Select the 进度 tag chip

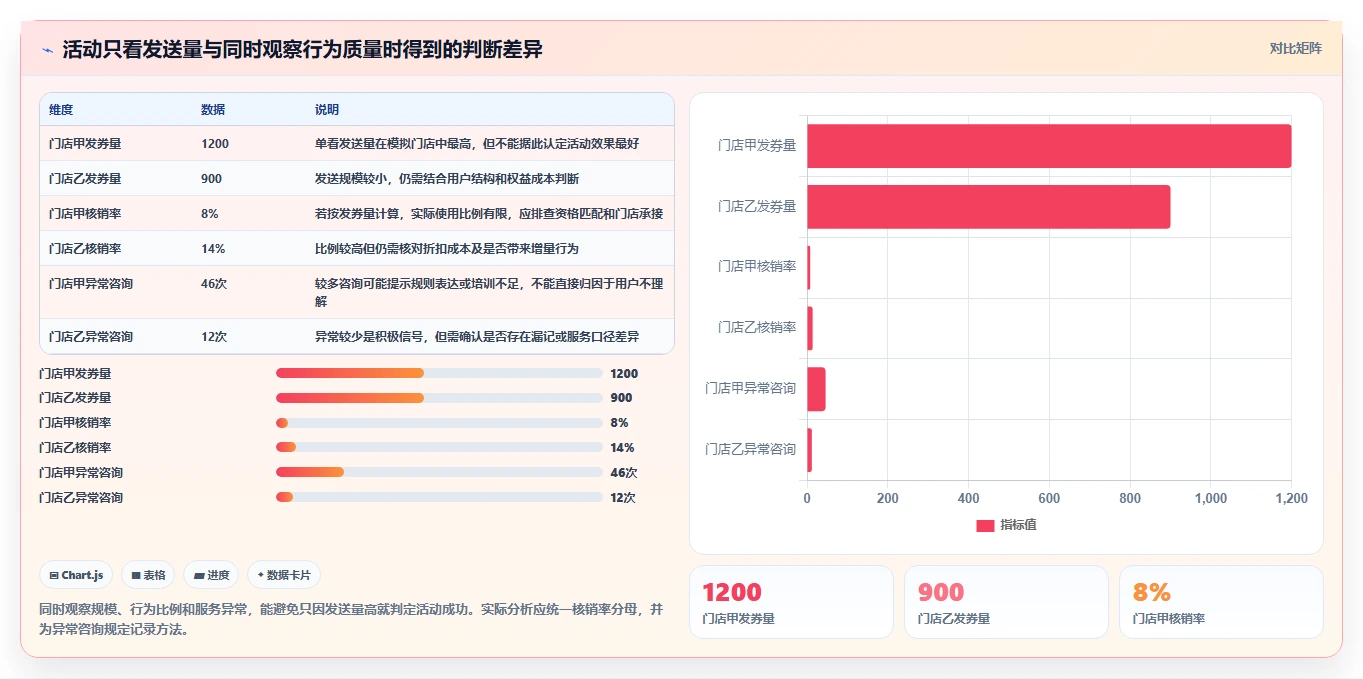211,575
